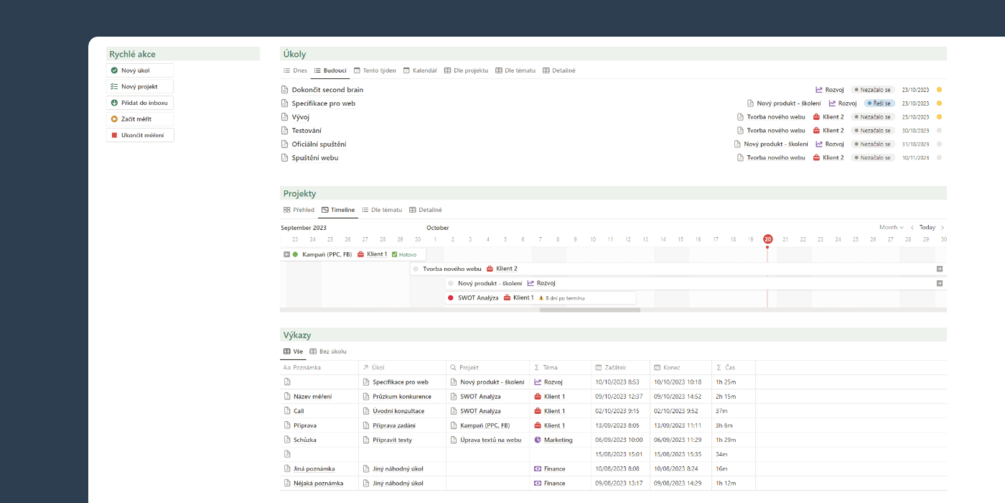Open Průzkum konkurence task cell

(403, 397)
